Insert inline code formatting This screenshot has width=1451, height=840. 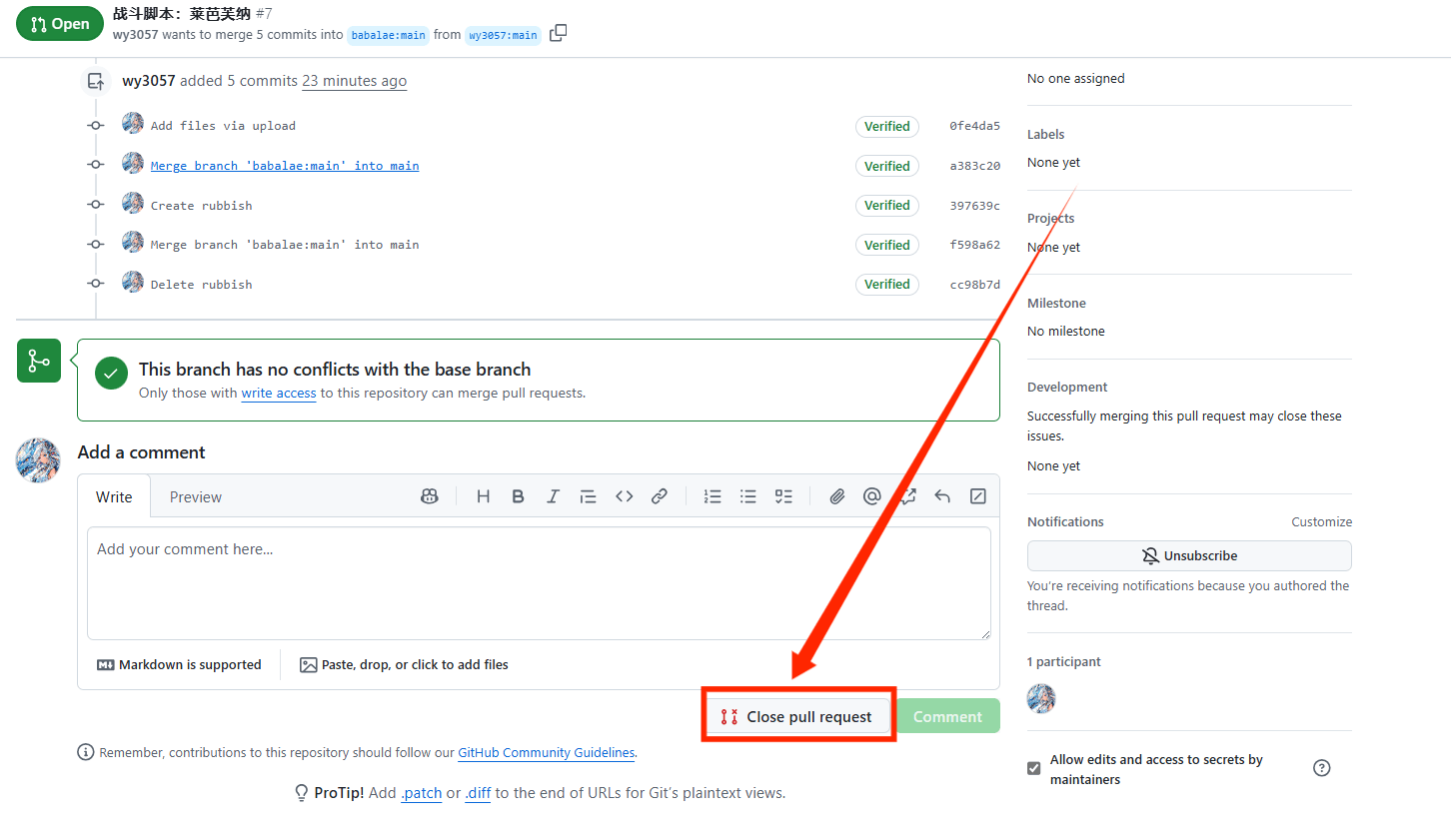coord(624,495)
